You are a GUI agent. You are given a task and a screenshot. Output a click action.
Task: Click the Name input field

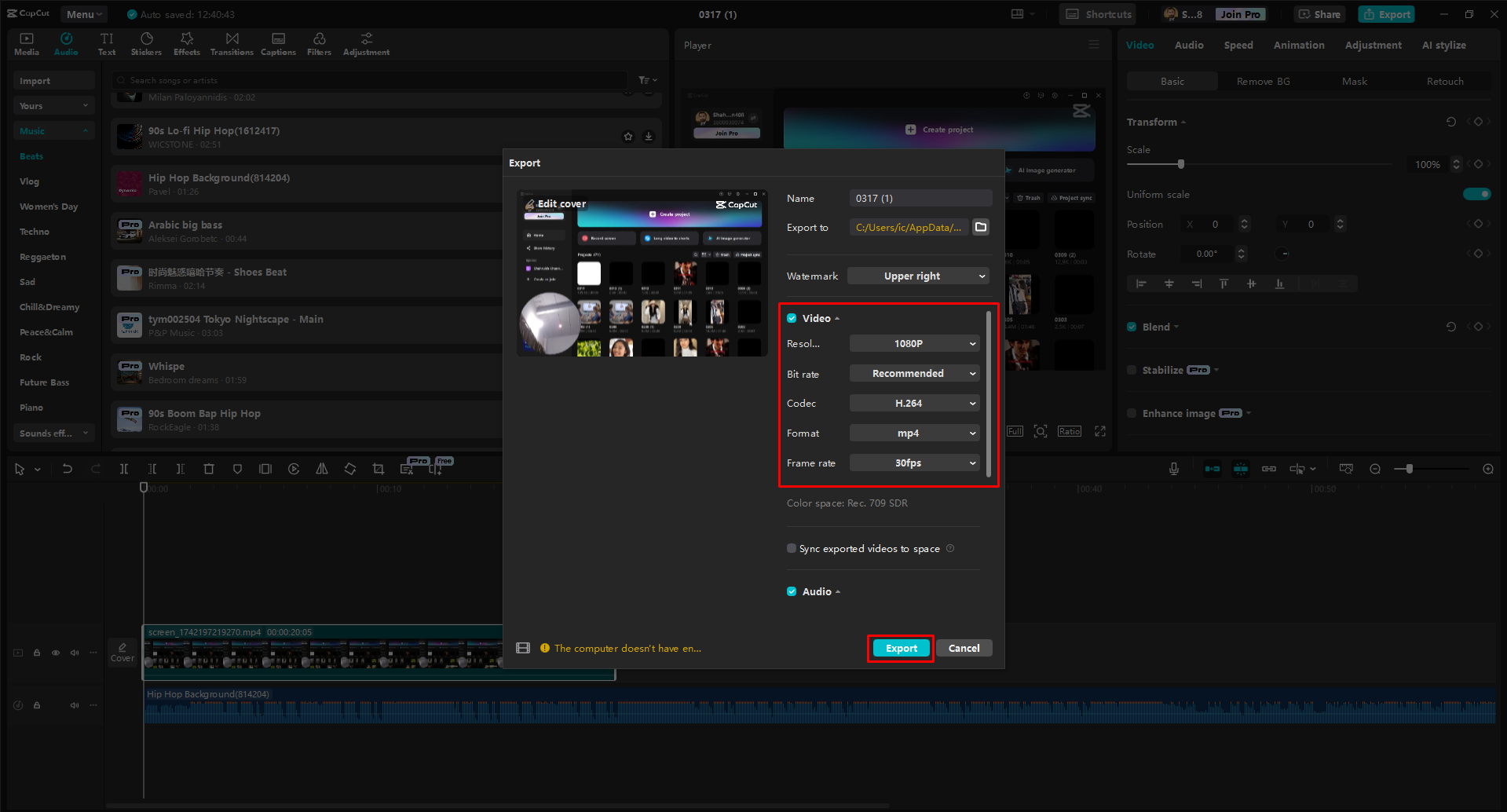[920, 198]
